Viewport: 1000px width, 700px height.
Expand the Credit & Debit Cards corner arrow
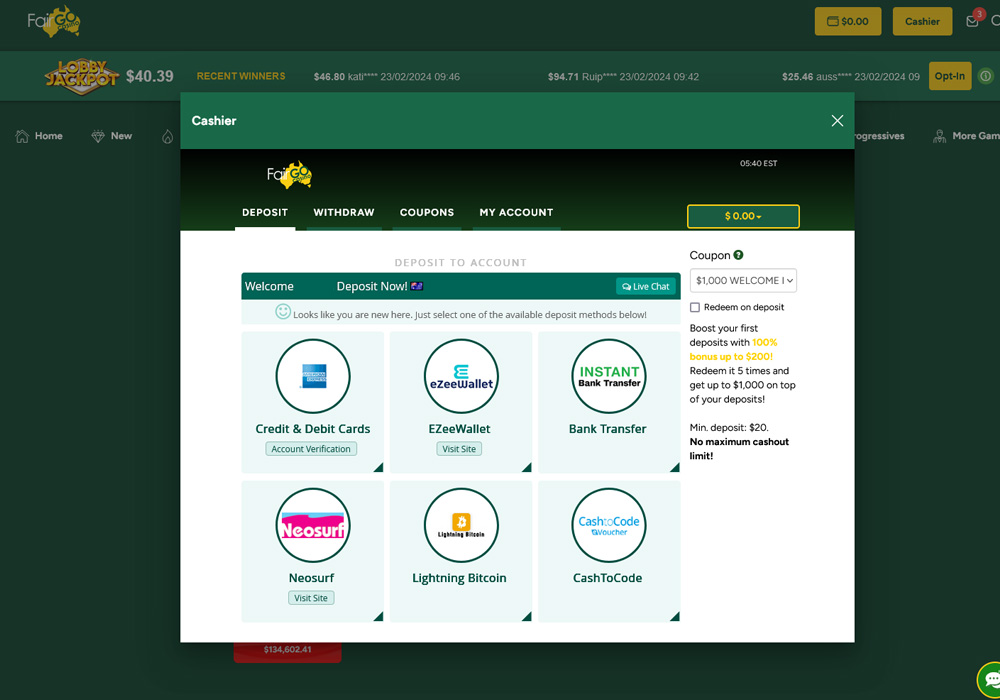click(x=379, y=467)
